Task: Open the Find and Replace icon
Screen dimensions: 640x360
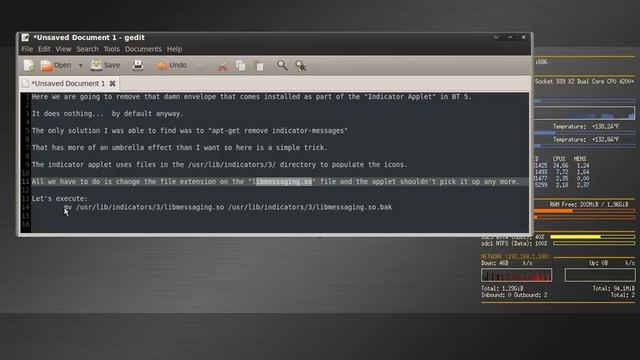Action: coord(300,66)
